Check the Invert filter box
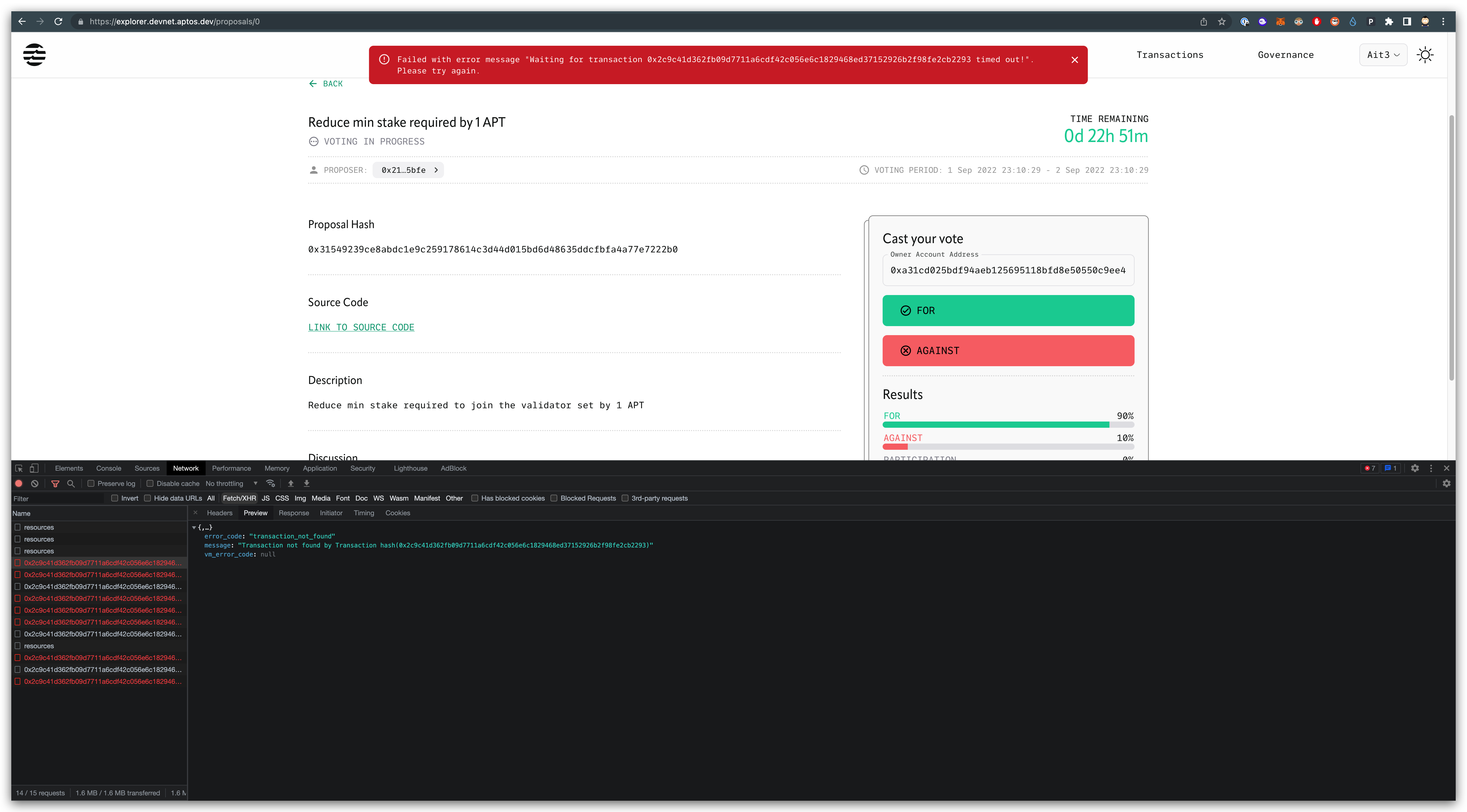Screen dimensions: 1467x812 [116, 498]
